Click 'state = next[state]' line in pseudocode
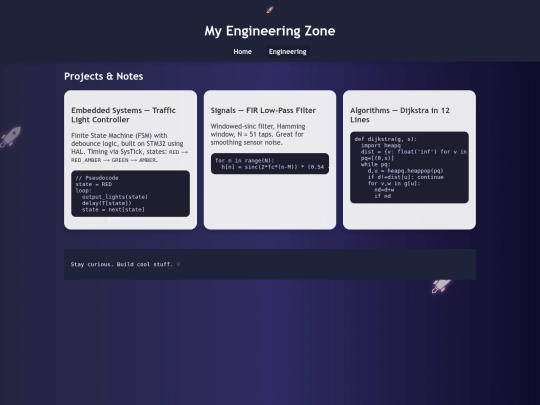Screen dimensions: 540x405 click(113, 209)
